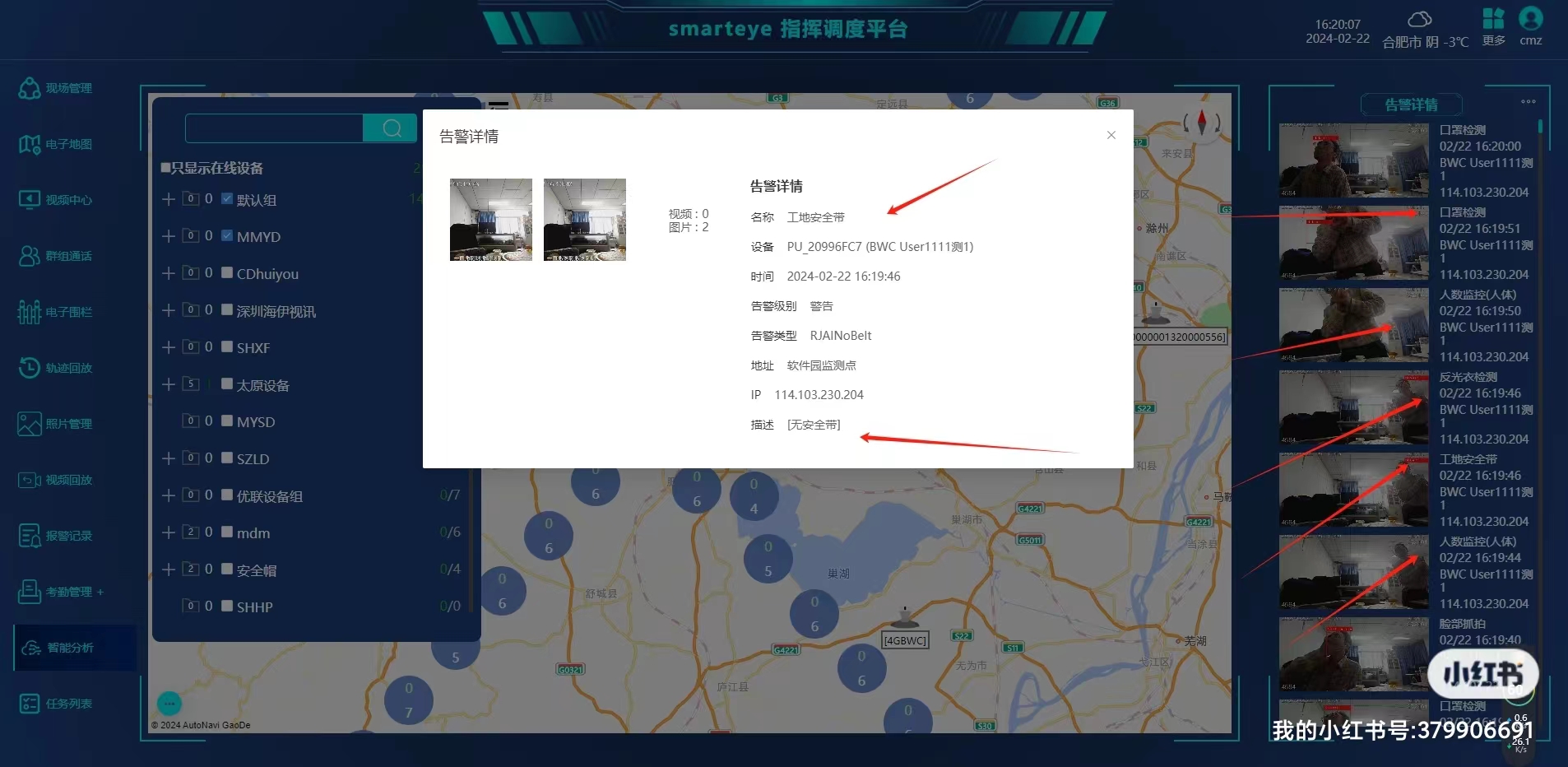Close the 告警详情 dialog
This screenshot has width=1568, height=767.
(1111, 135)
